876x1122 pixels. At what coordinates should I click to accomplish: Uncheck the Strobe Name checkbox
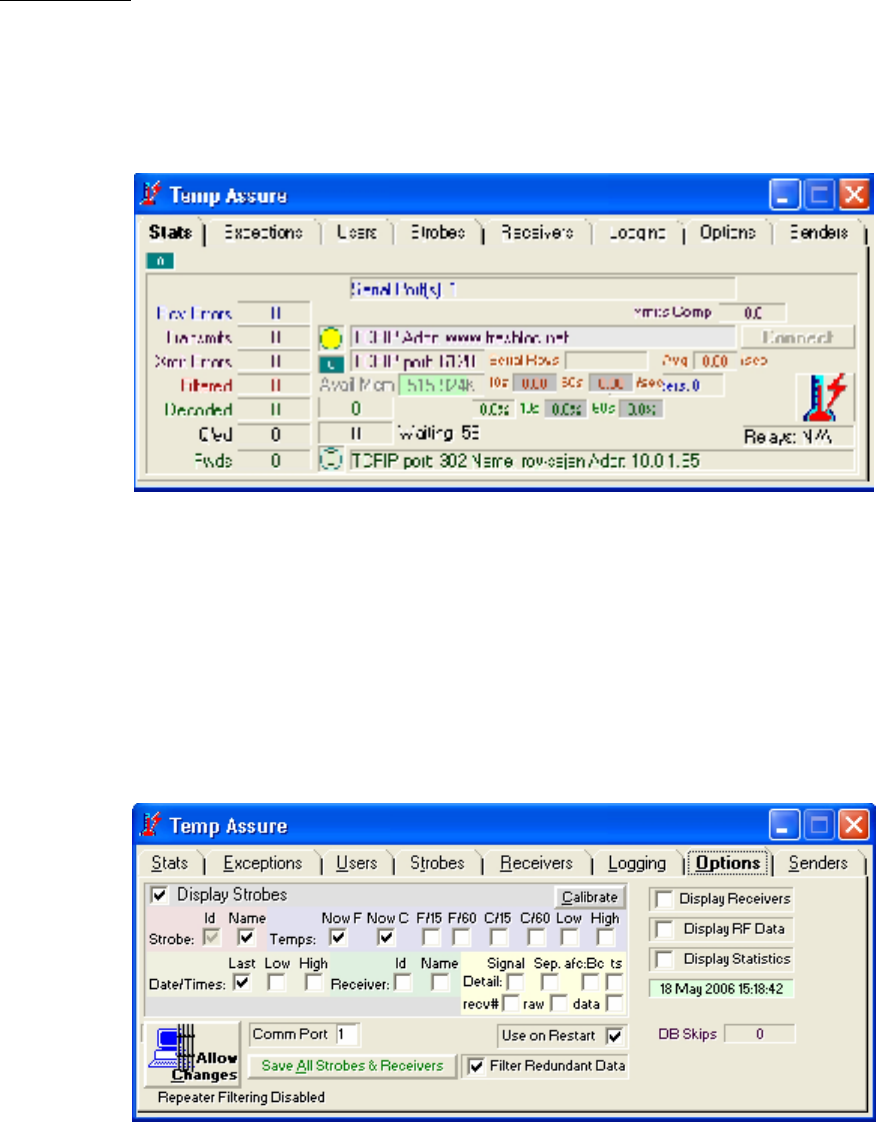tap(247, 936)
